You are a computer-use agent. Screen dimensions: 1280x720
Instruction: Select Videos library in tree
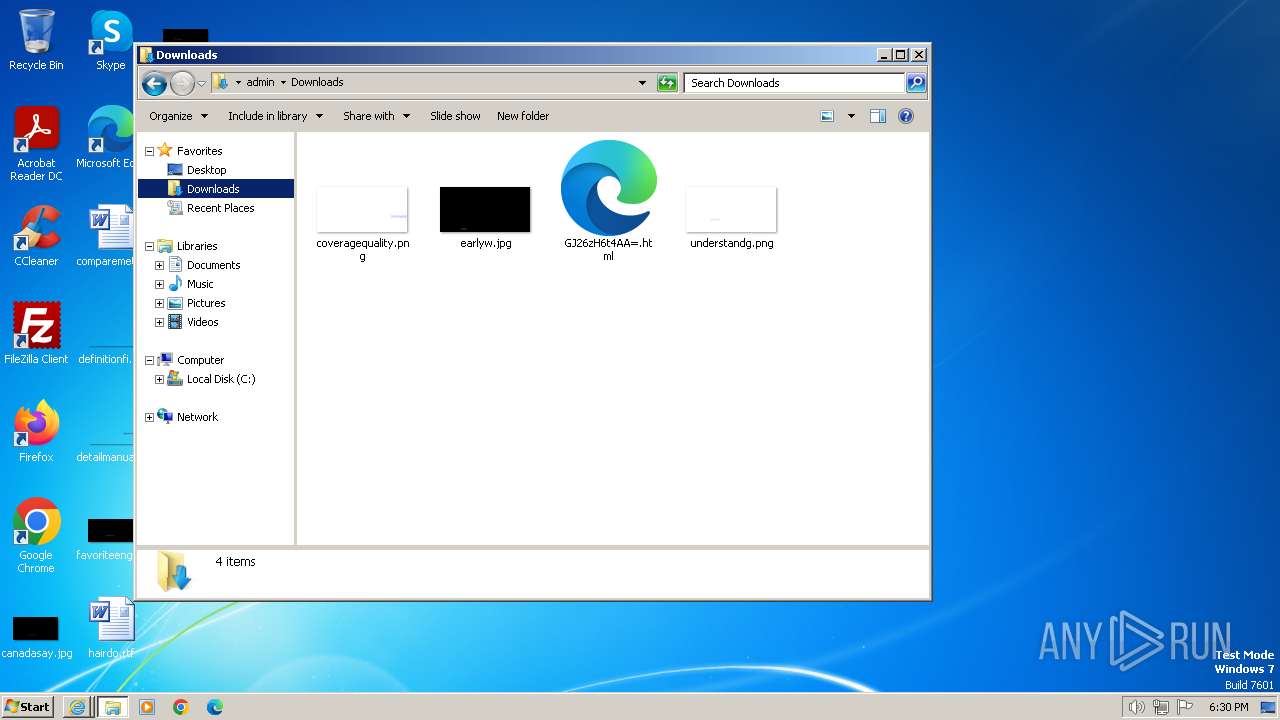coord(202,322)
